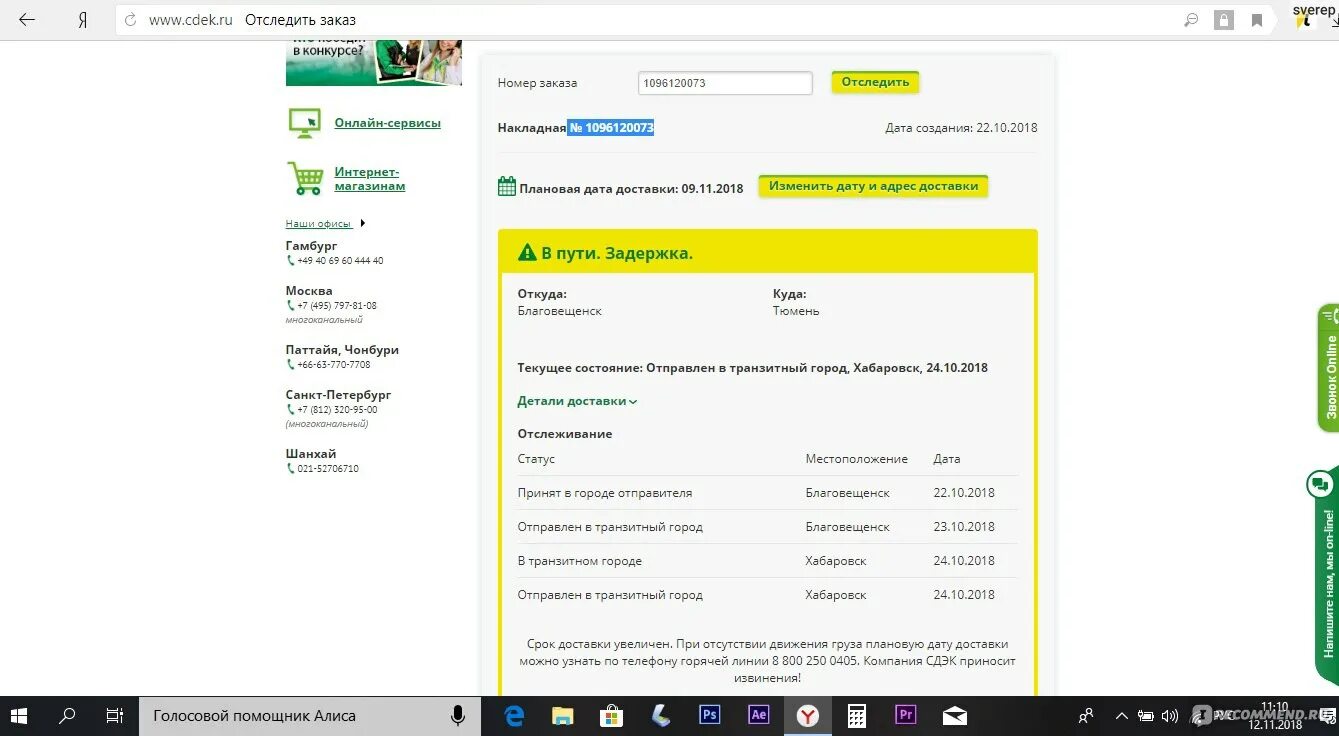Open Task View on the taskbar
This screenshot has height=736, width=1339.
tap(115, 716)
